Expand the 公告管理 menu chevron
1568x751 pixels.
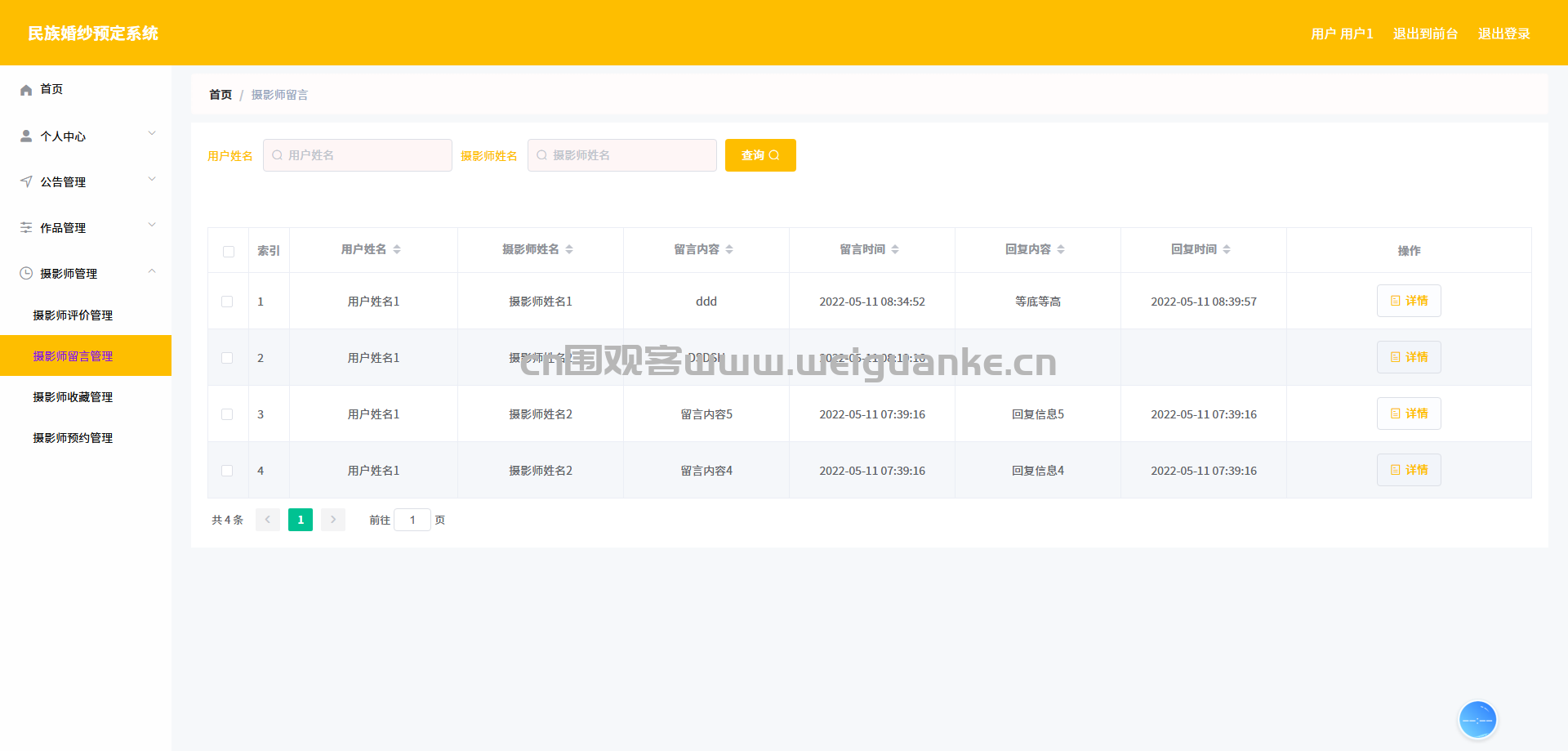152,179
